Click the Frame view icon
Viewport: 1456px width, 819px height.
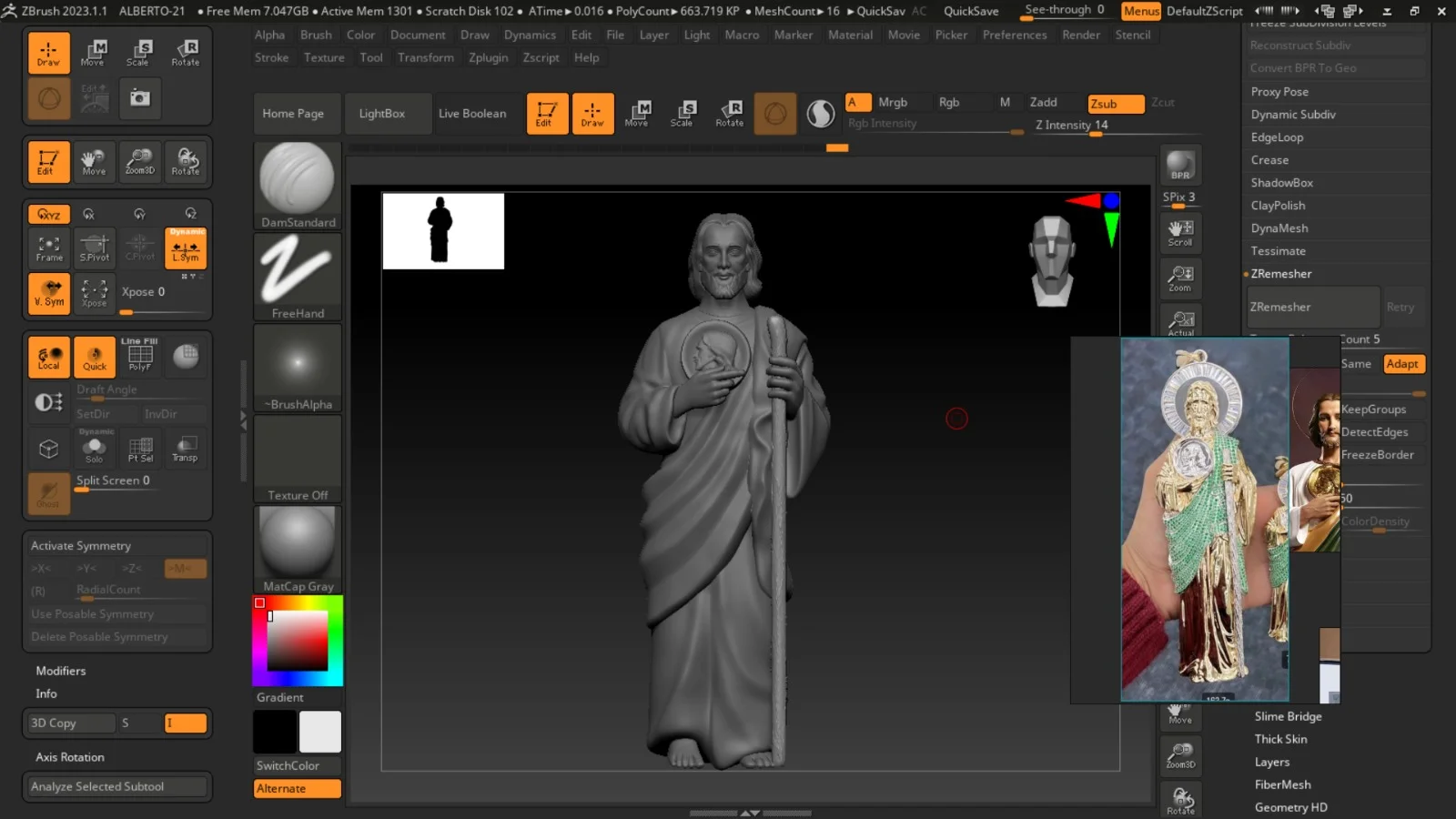(49, 248)
